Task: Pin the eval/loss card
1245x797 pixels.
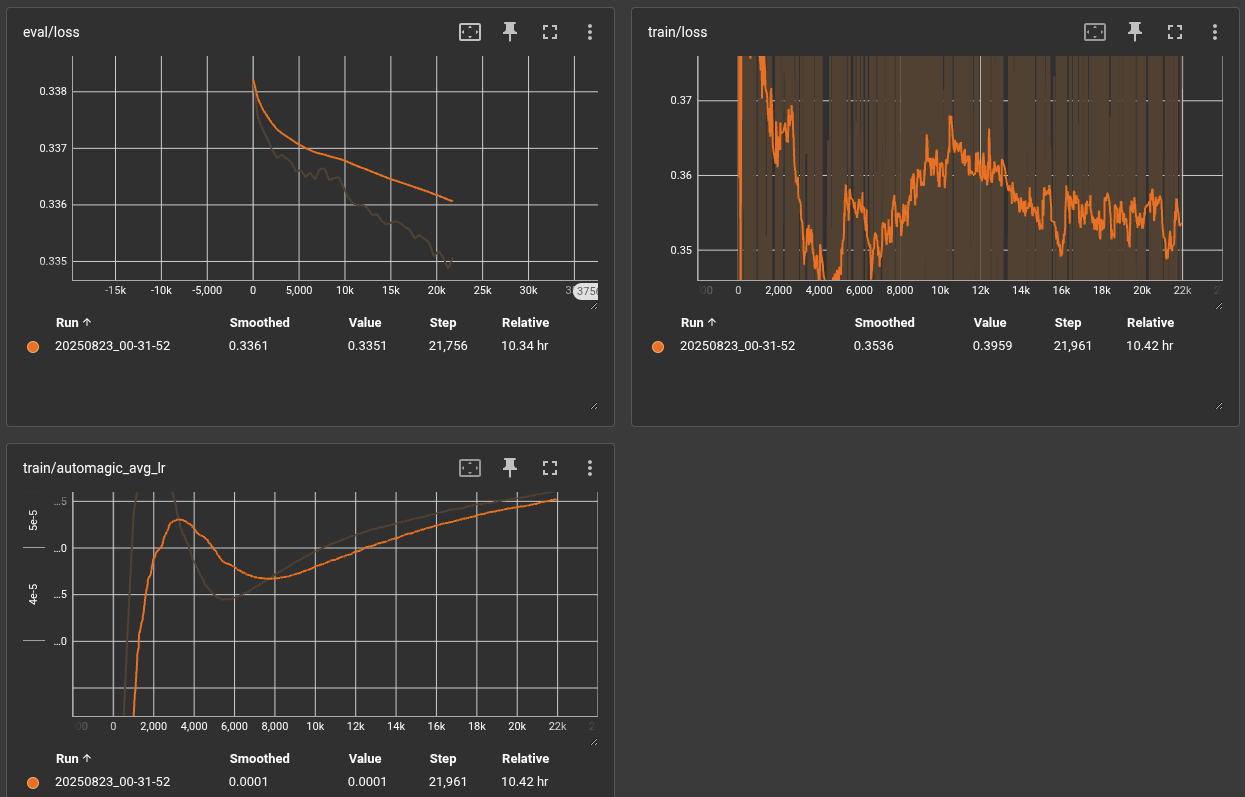Action: (x=510, y=32)
